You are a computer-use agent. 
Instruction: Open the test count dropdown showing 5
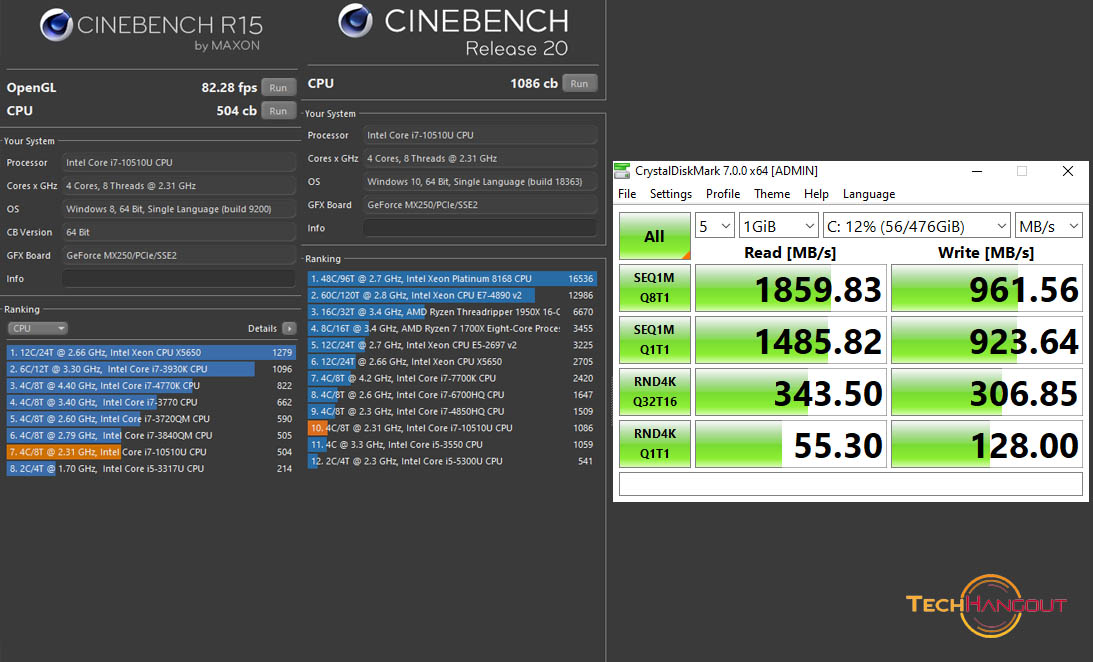(714, 226)
